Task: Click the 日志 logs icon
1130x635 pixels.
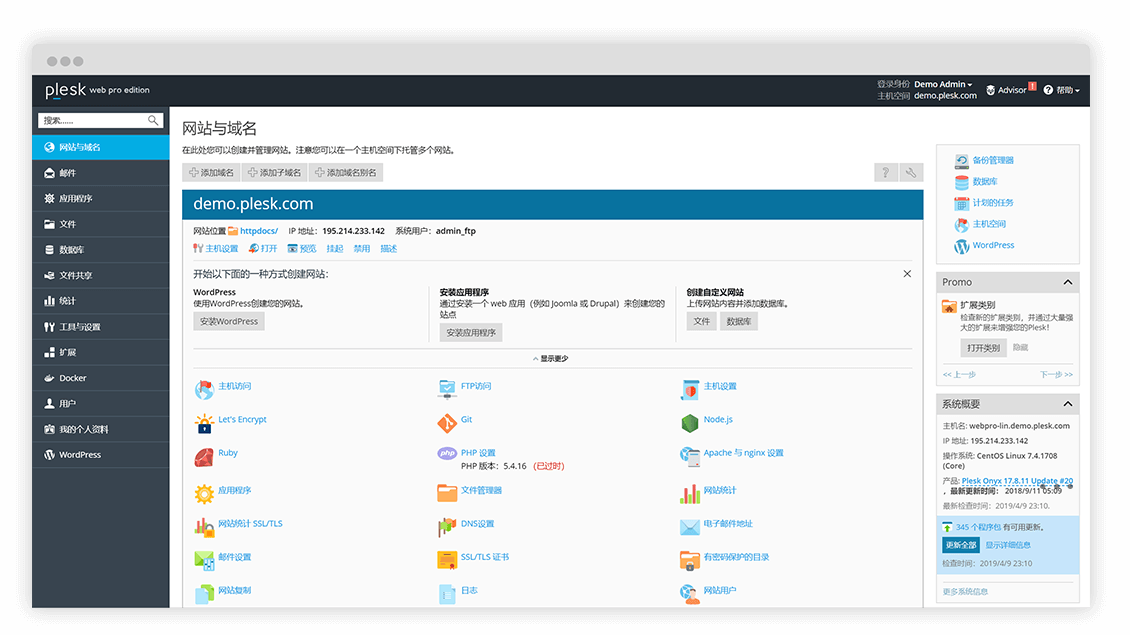Action: [447, 594]
